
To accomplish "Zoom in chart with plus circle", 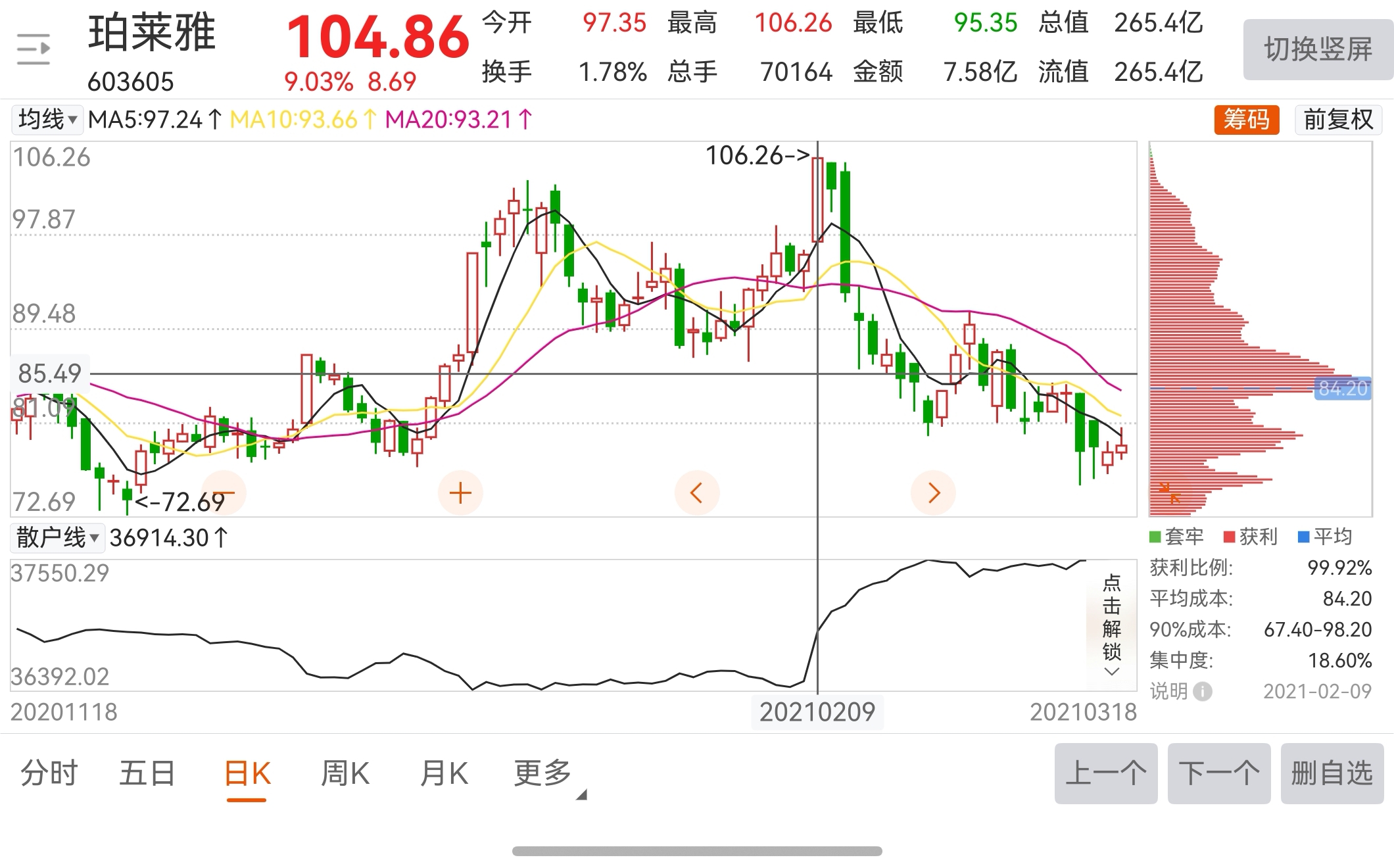I will pos(460,493).
